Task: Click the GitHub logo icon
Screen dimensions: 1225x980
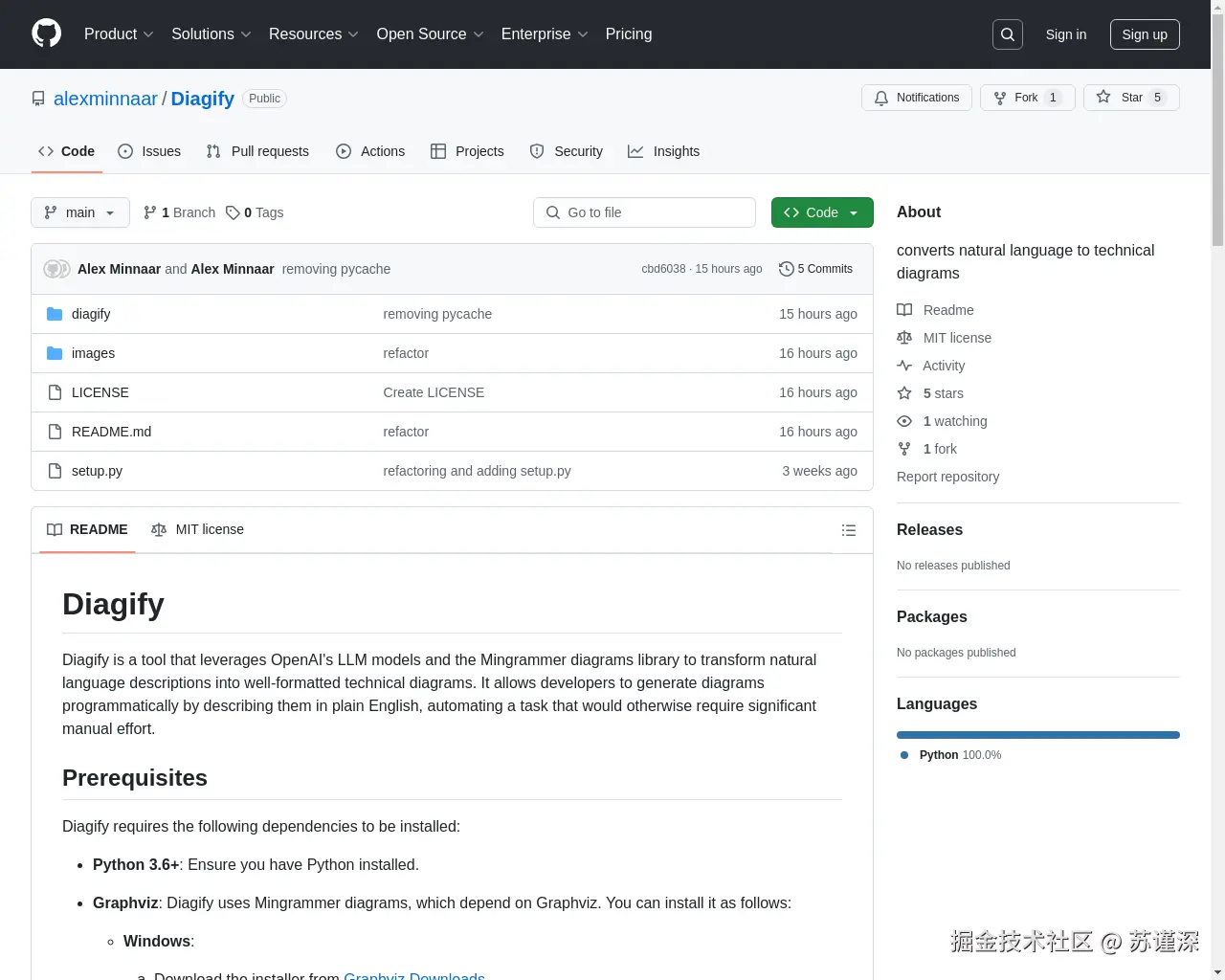Action: pos(46,34)
